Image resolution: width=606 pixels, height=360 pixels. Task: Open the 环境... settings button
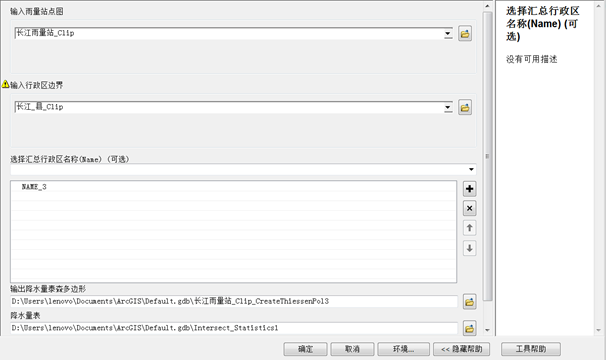point(403,349)
